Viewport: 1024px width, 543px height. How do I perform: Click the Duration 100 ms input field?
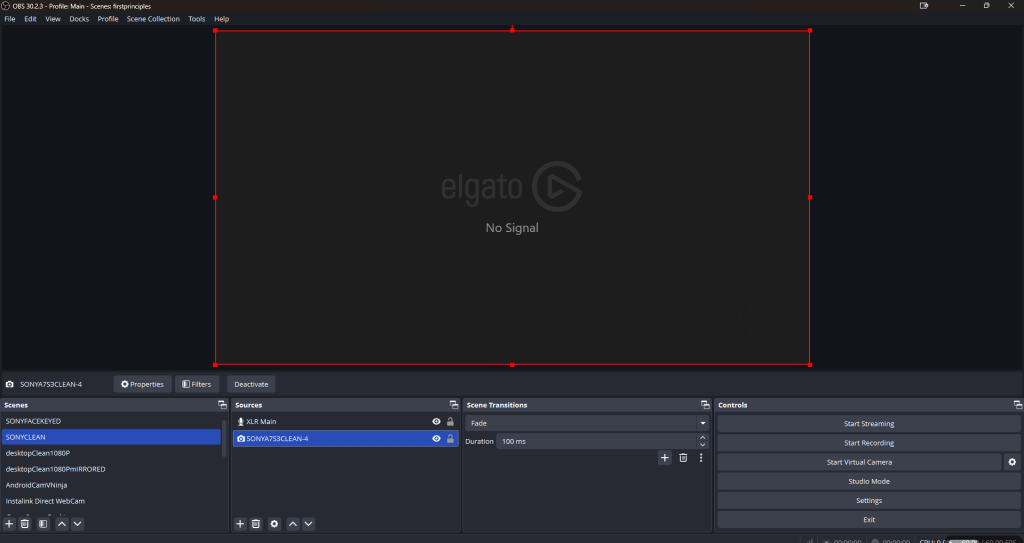coord(596,442)
